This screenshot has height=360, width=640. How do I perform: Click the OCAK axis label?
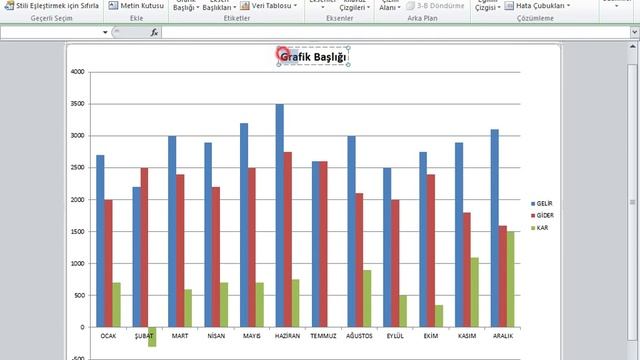click(x=108, y=336)
